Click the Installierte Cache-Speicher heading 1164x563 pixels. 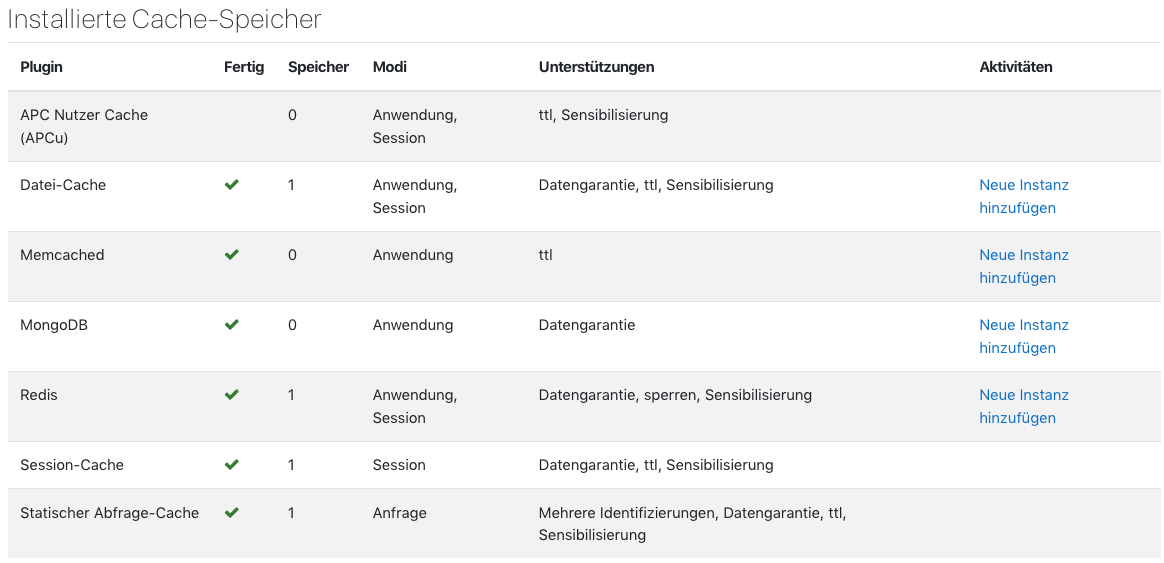[x=164, y=19]
